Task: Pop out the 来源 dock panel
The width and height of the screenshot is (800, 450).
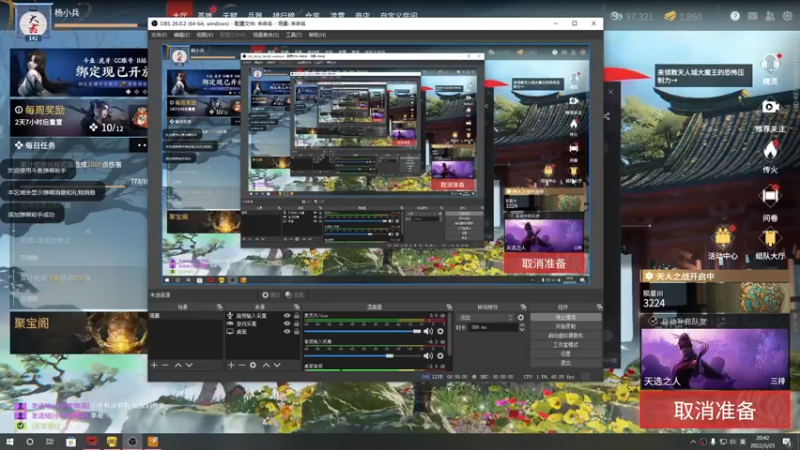Action: tap(296, 307)
